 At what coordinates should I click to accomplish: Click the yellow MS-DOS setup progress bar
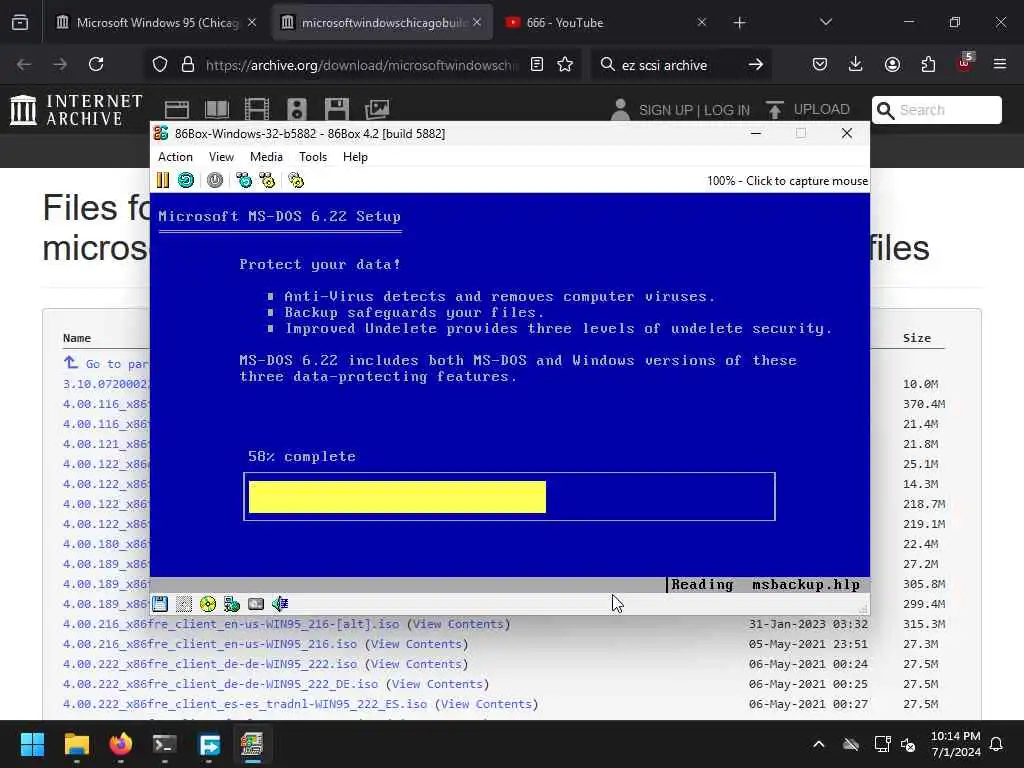(x=397, y=497)
